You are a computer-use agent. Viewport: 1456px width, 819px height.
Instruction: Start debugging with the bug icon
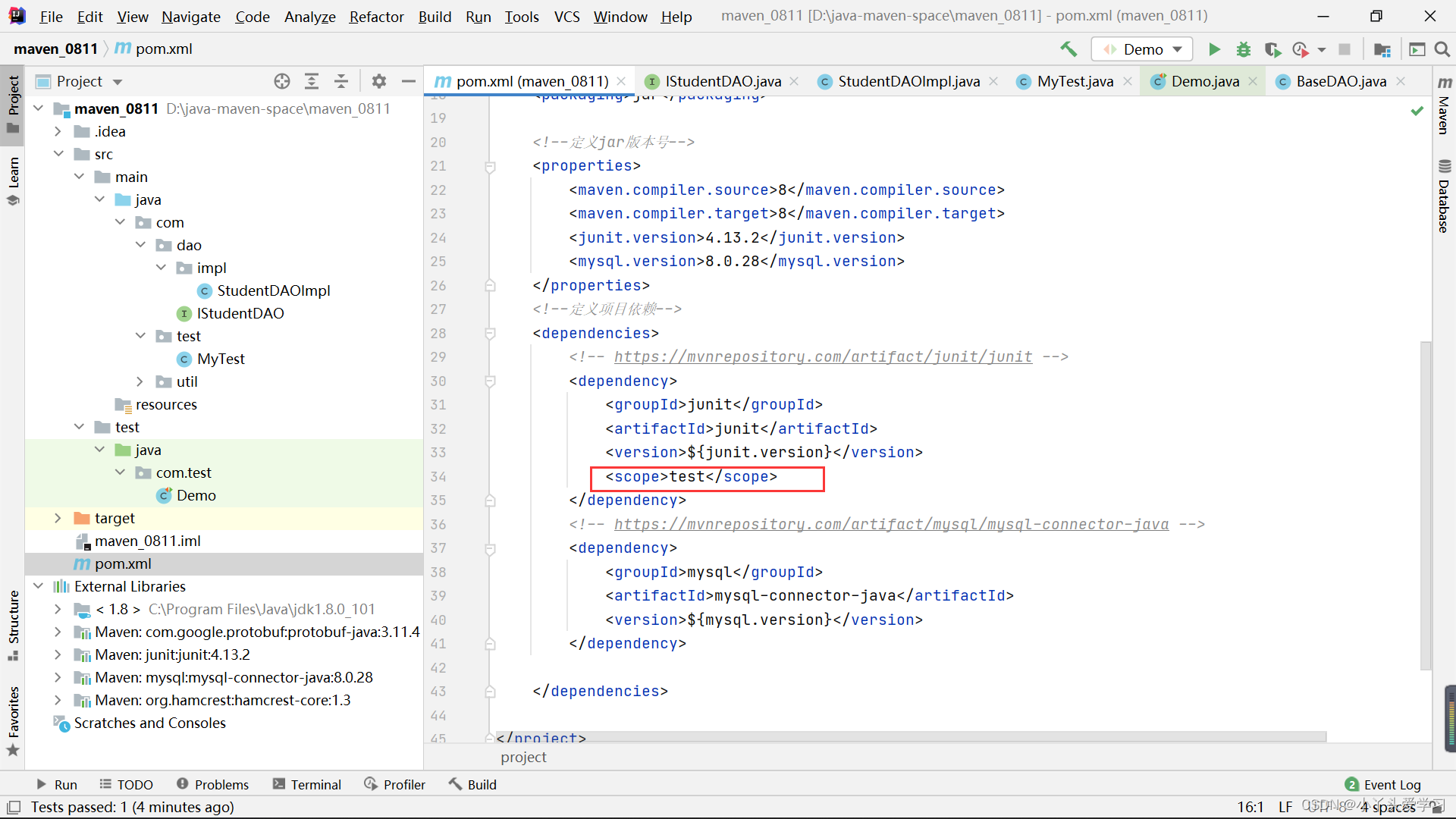(1244, 49)
